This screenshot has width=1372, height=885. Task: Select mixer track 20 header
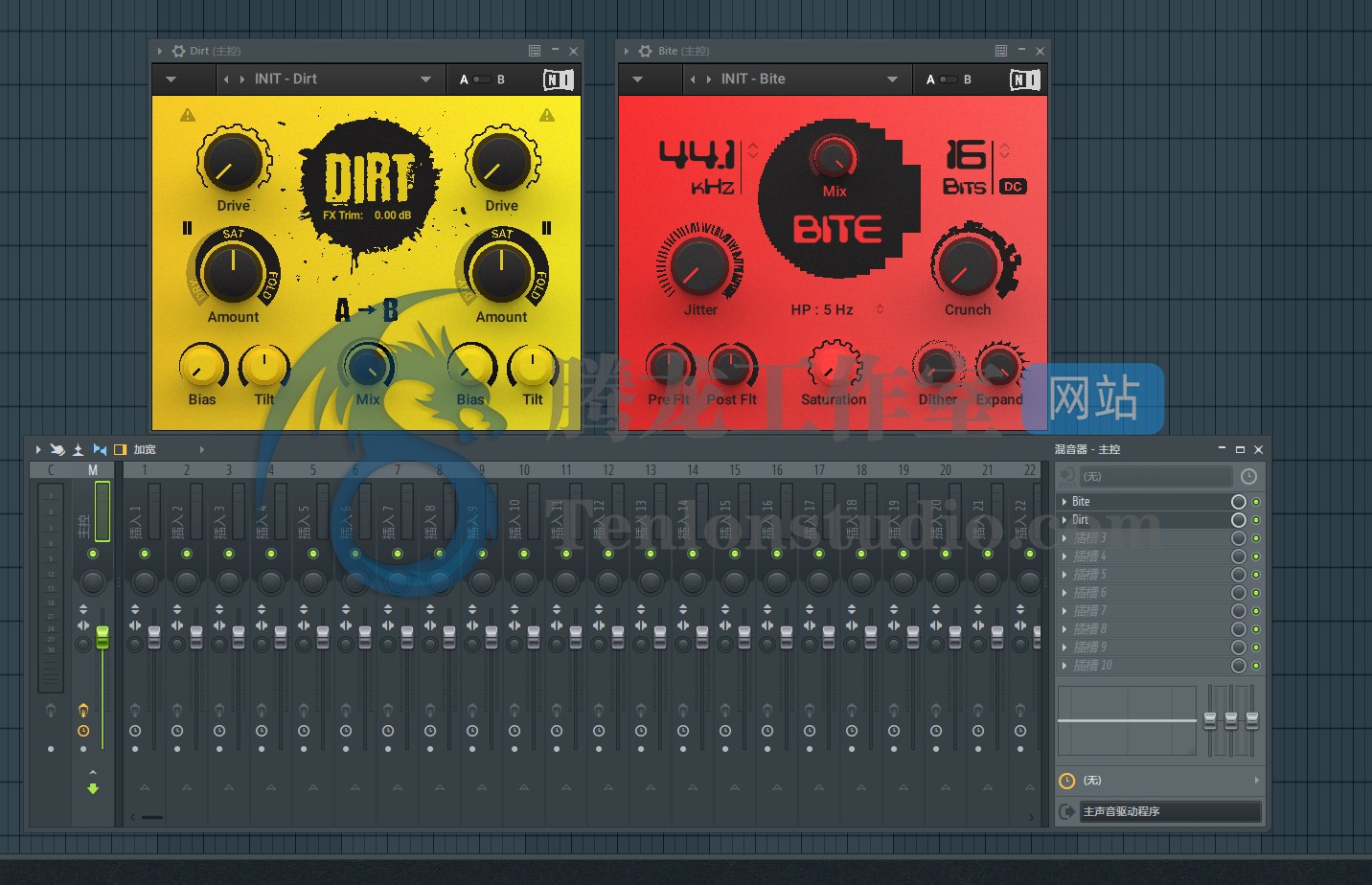946,470
